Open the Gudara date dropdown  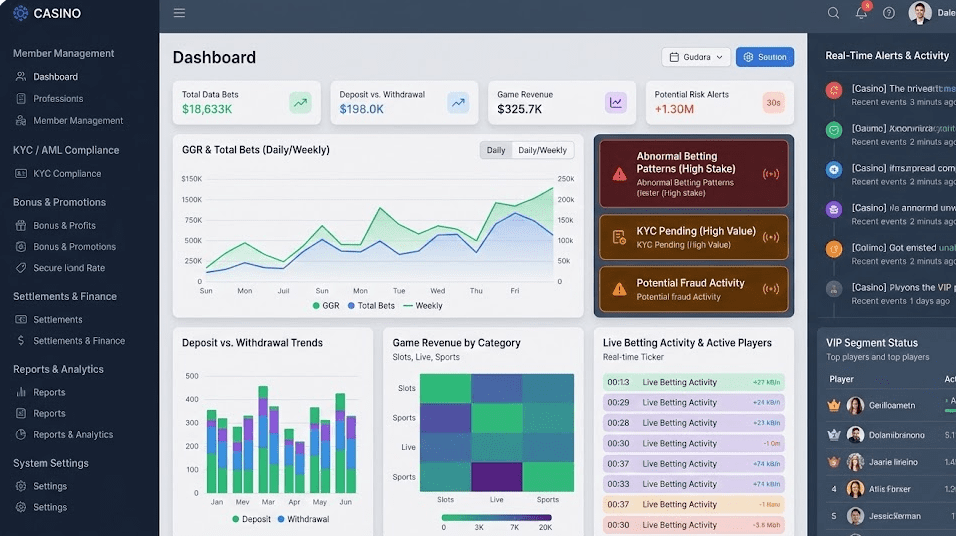click(x=695, y=57)
